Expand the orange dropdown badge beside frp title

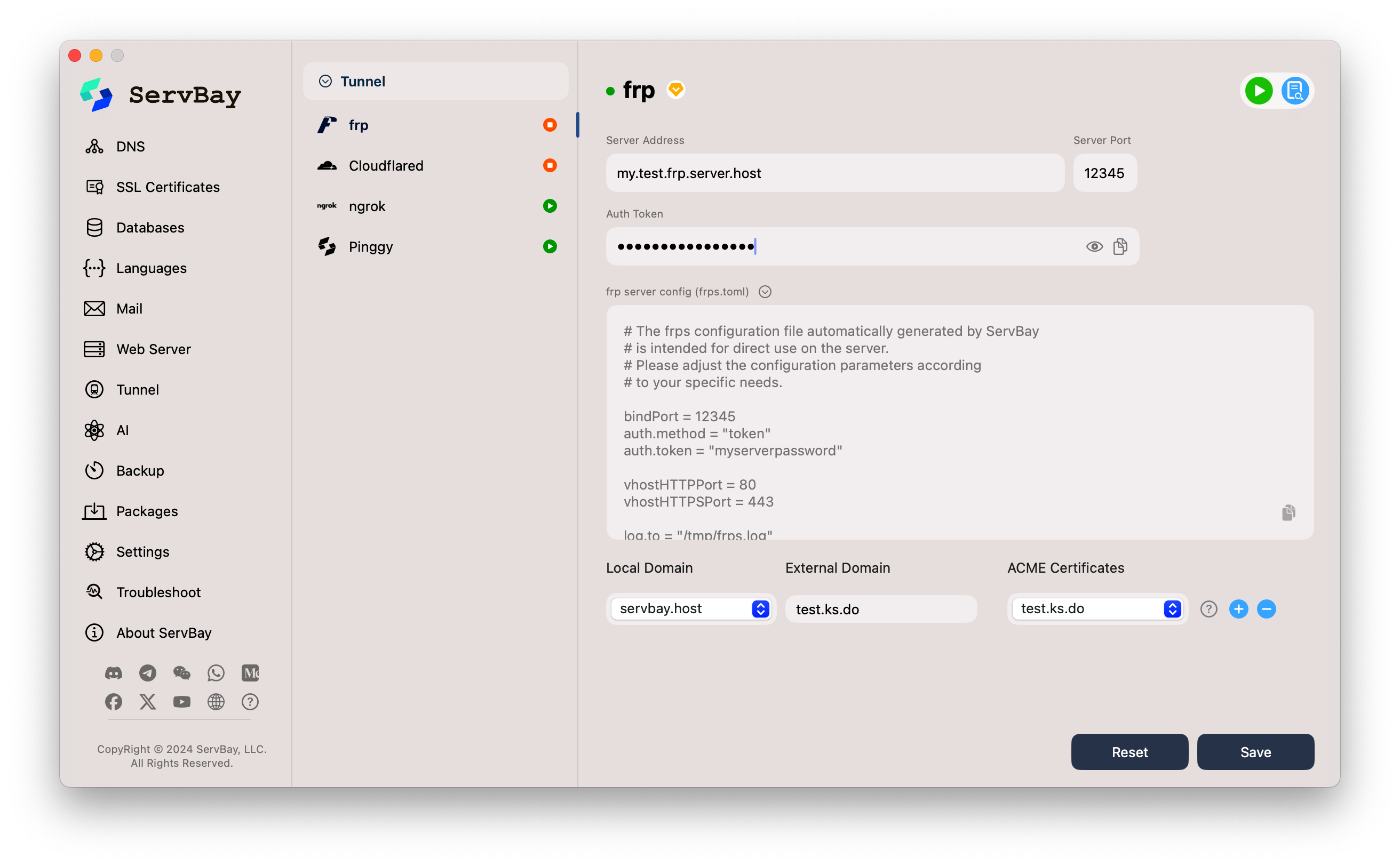click(676, 90)
